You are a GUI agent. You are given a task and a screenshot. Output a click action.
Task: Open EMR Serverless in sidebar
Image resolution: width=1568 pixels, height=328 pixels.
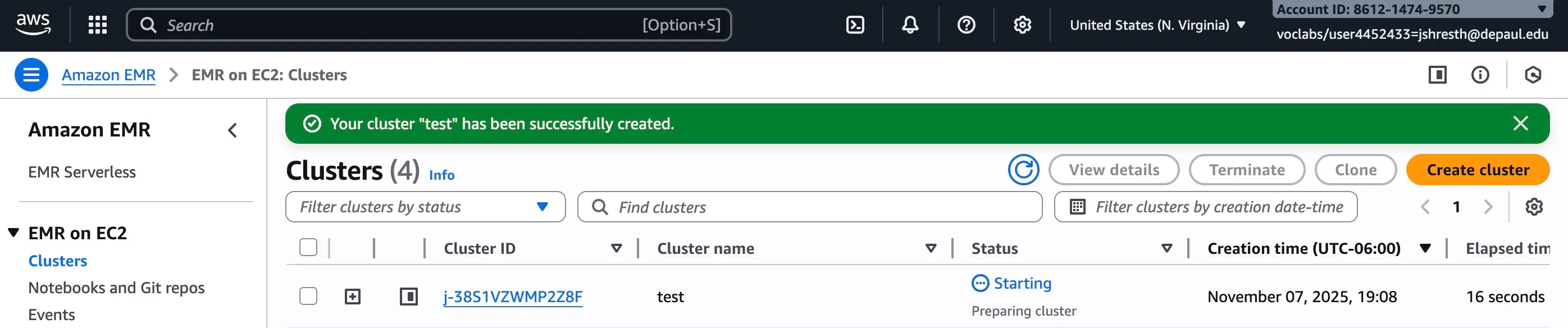pos(81,172)
